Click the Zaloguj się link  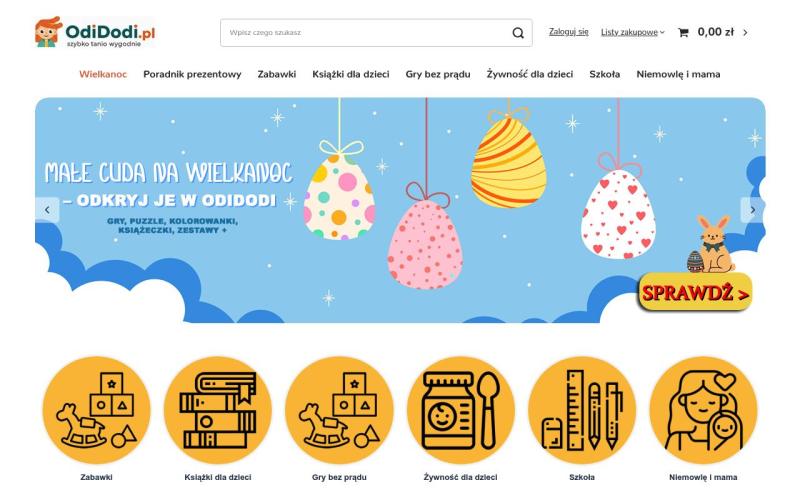[x=568, y=32]
